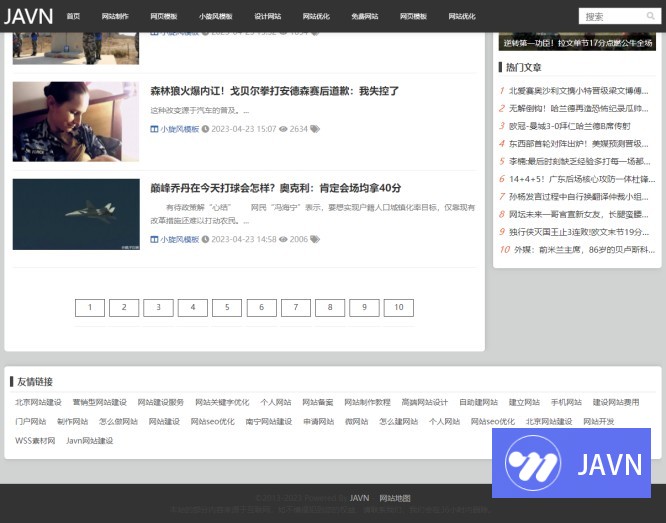The height and width of the screenshot is (523, 666).
Task: Open the 设计网站 navigation item
Action: 268,16
